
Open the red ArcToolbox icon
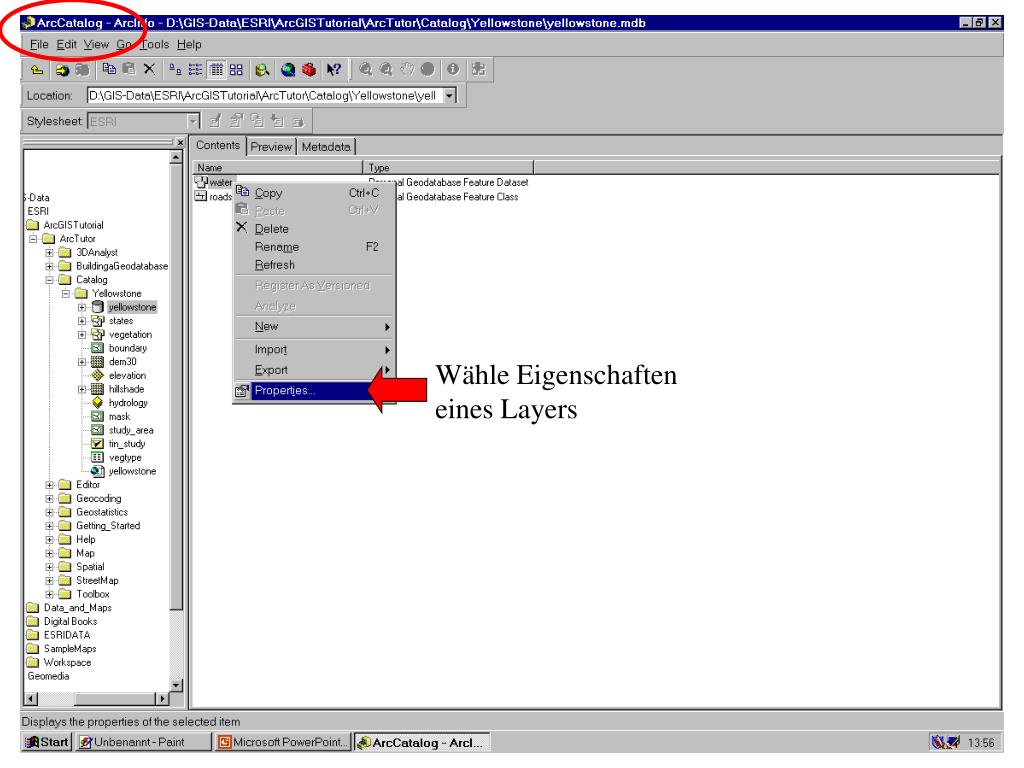(309, 69)
